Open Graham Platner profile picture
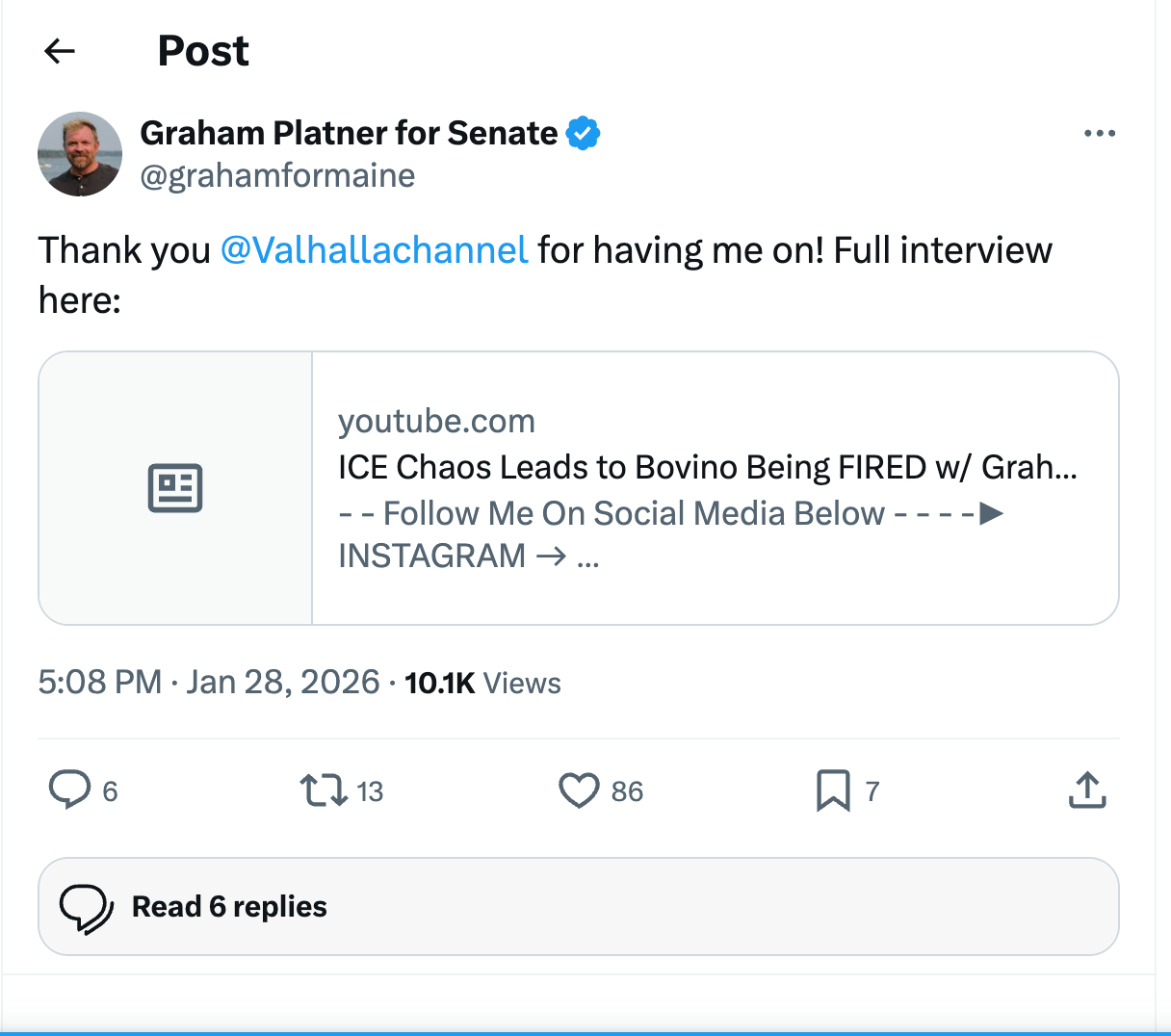The height and width of the screenshot is (1036, 1171). [x=80, y=154]
